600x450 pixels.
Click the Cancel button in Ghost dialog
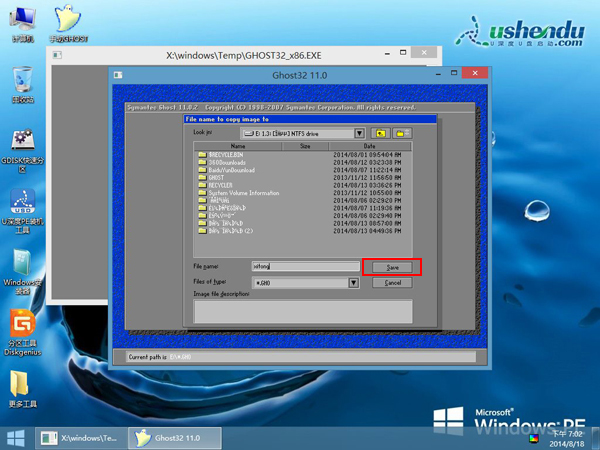(392, 283)
